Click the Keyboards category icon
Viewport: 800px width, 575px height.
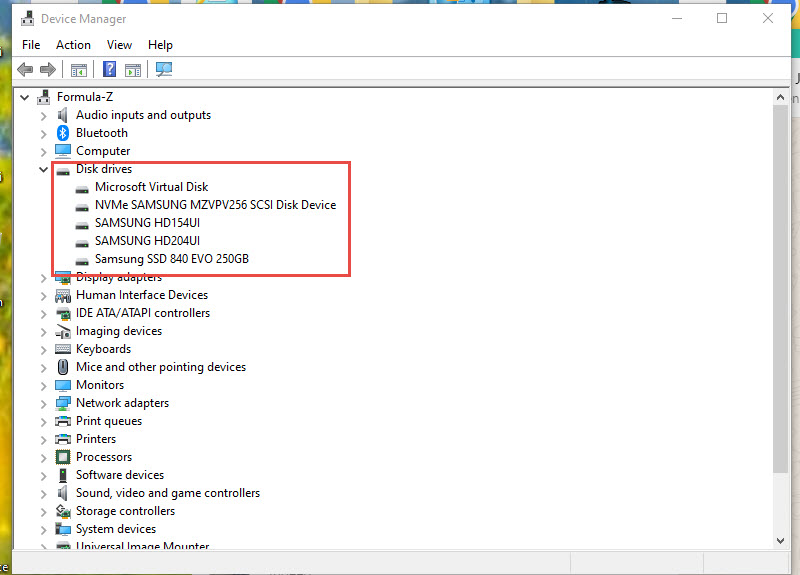click(x=63, y=349)
